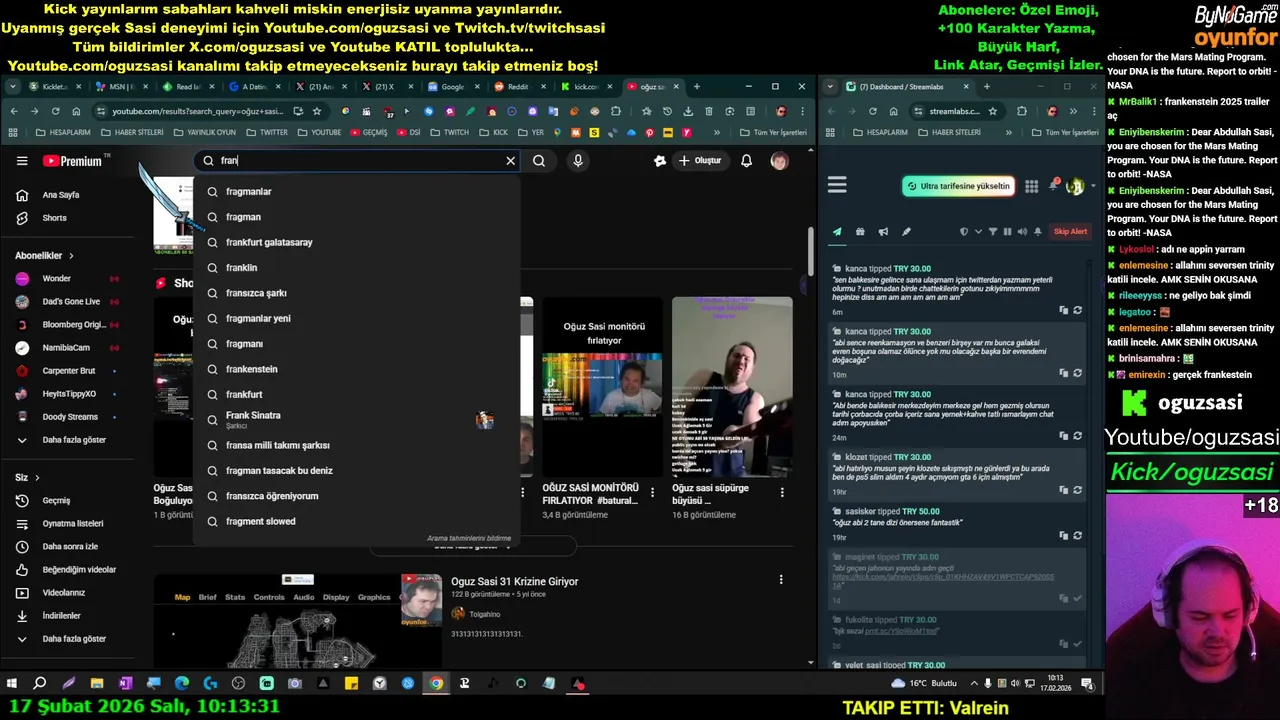Click Ultra tarifesine yükseltin button

tap(959, 186)
